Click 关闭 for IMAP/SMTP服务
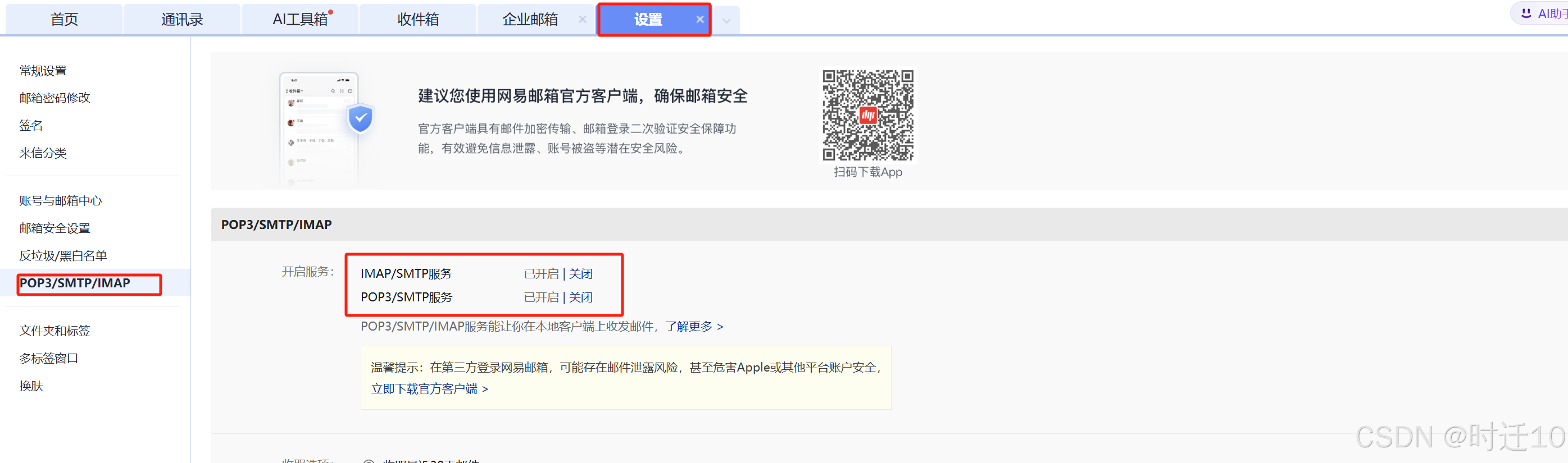Image resolution: width=1568 pixels, height=463 pixels. coord(581,274)
